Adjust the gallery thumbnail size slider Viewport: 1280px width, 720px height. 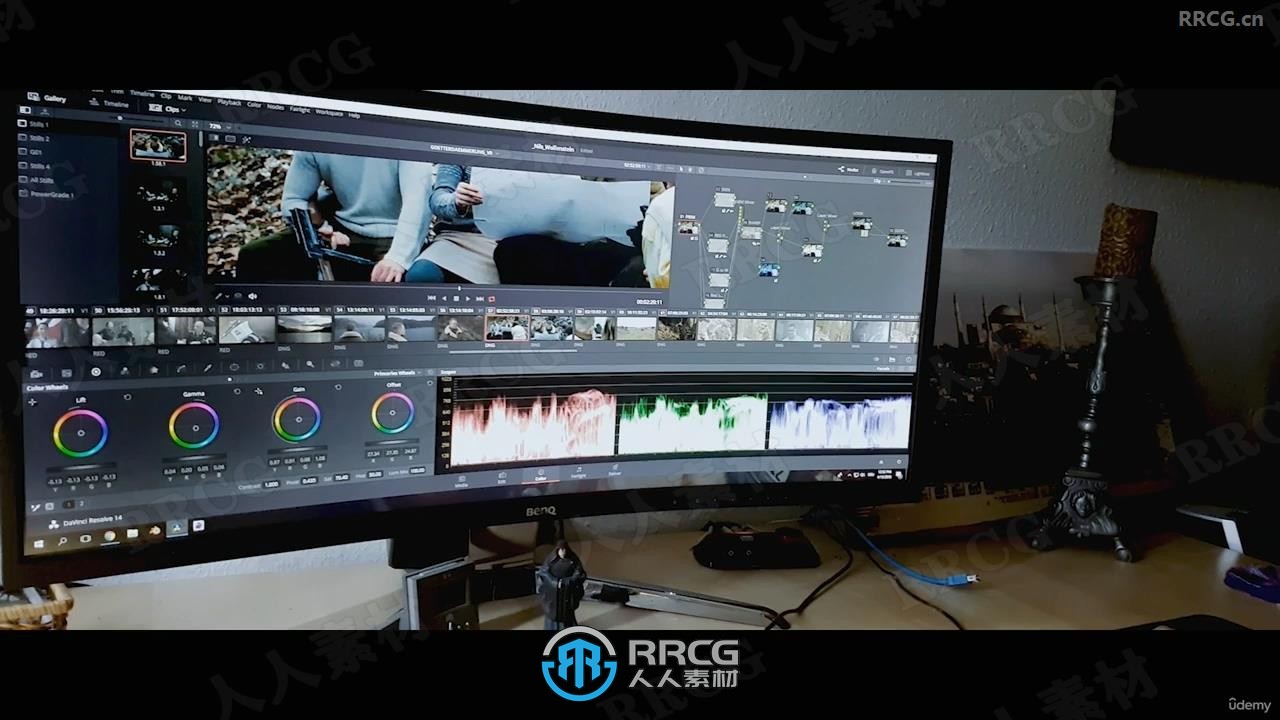click(x=136, y=118)
